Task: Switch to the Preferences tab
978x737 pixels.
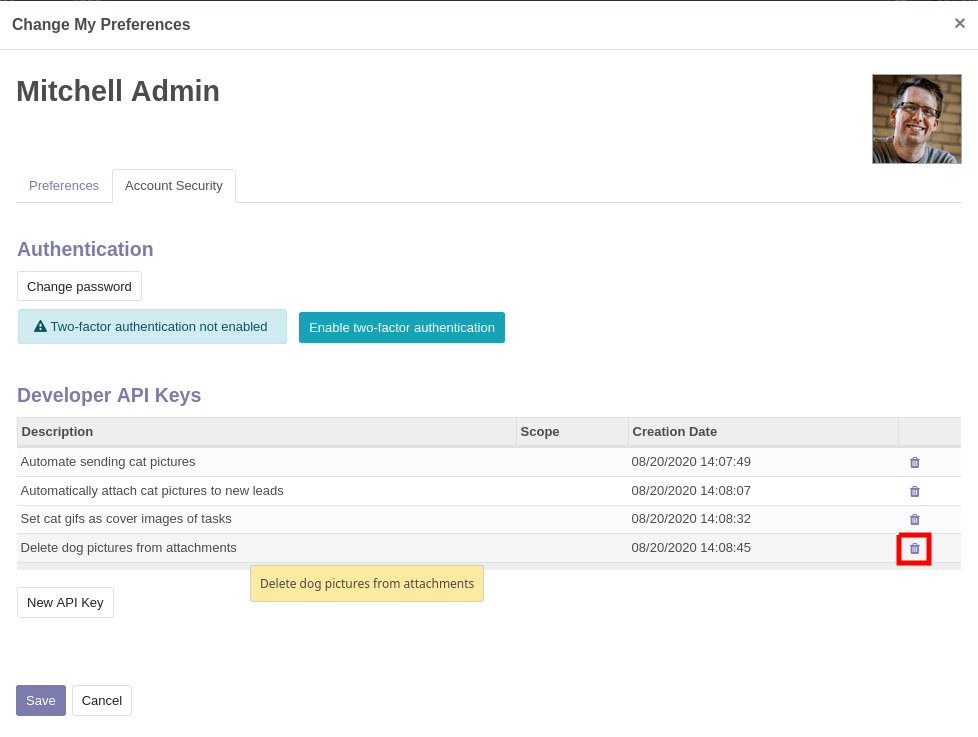Action: [64, 186]
